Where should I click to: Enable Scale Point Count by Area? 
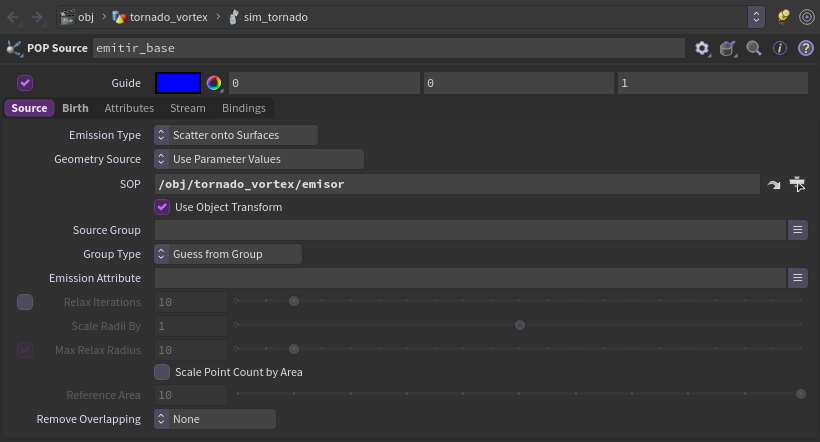[x=162, y=372]
